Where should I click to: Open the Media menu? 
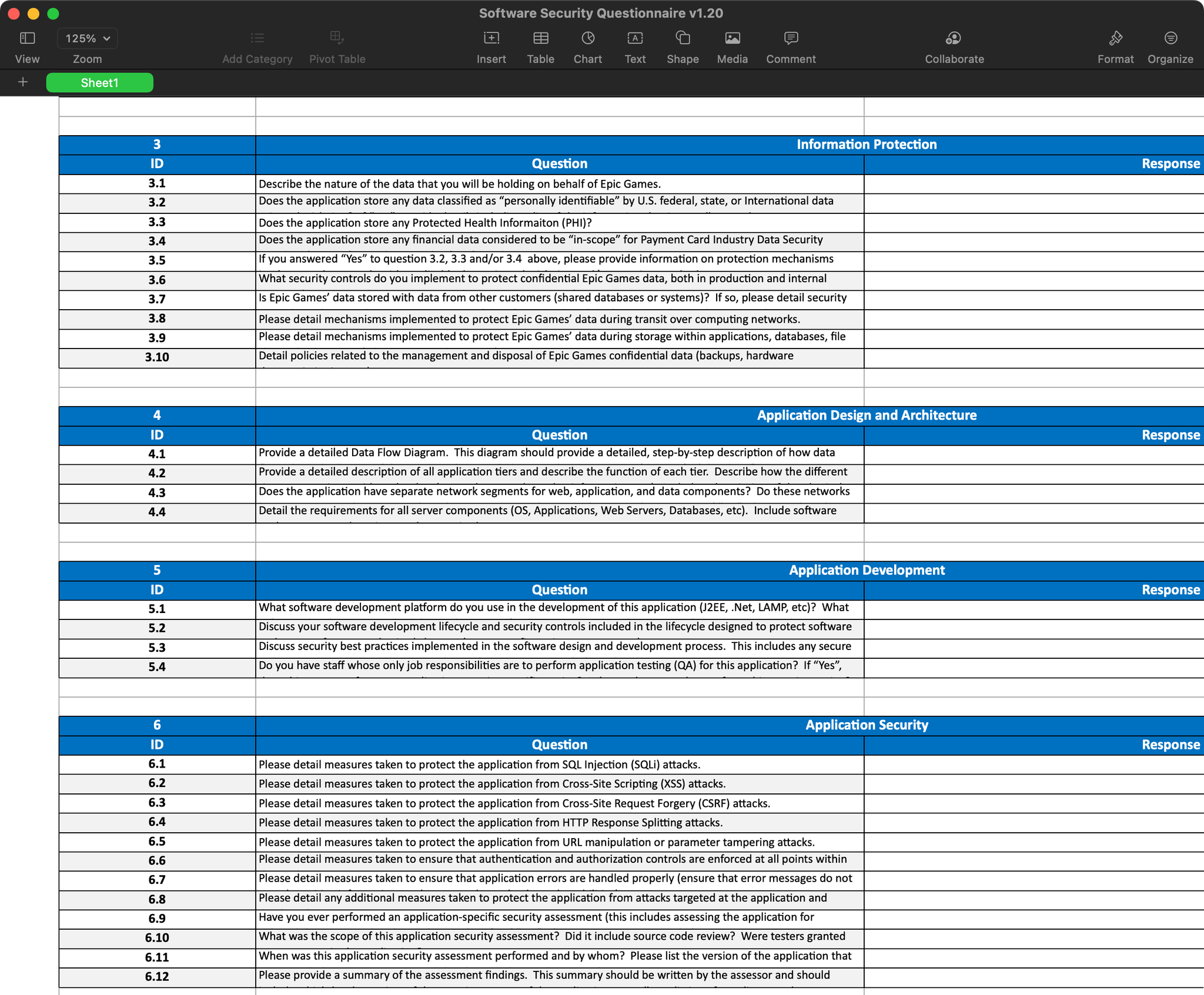coord(732,39)
